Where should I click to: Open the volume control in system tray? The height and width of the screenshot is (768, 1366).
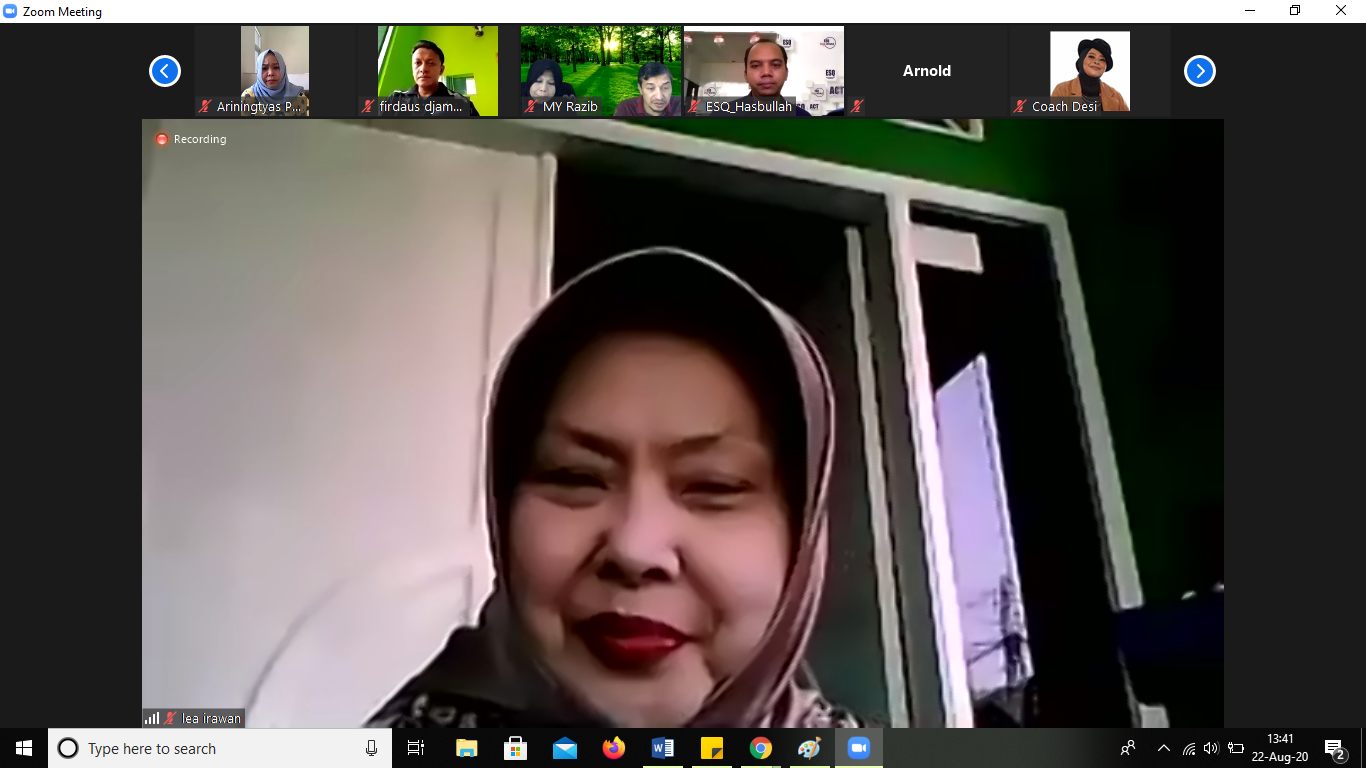(x=1211, y=748)
